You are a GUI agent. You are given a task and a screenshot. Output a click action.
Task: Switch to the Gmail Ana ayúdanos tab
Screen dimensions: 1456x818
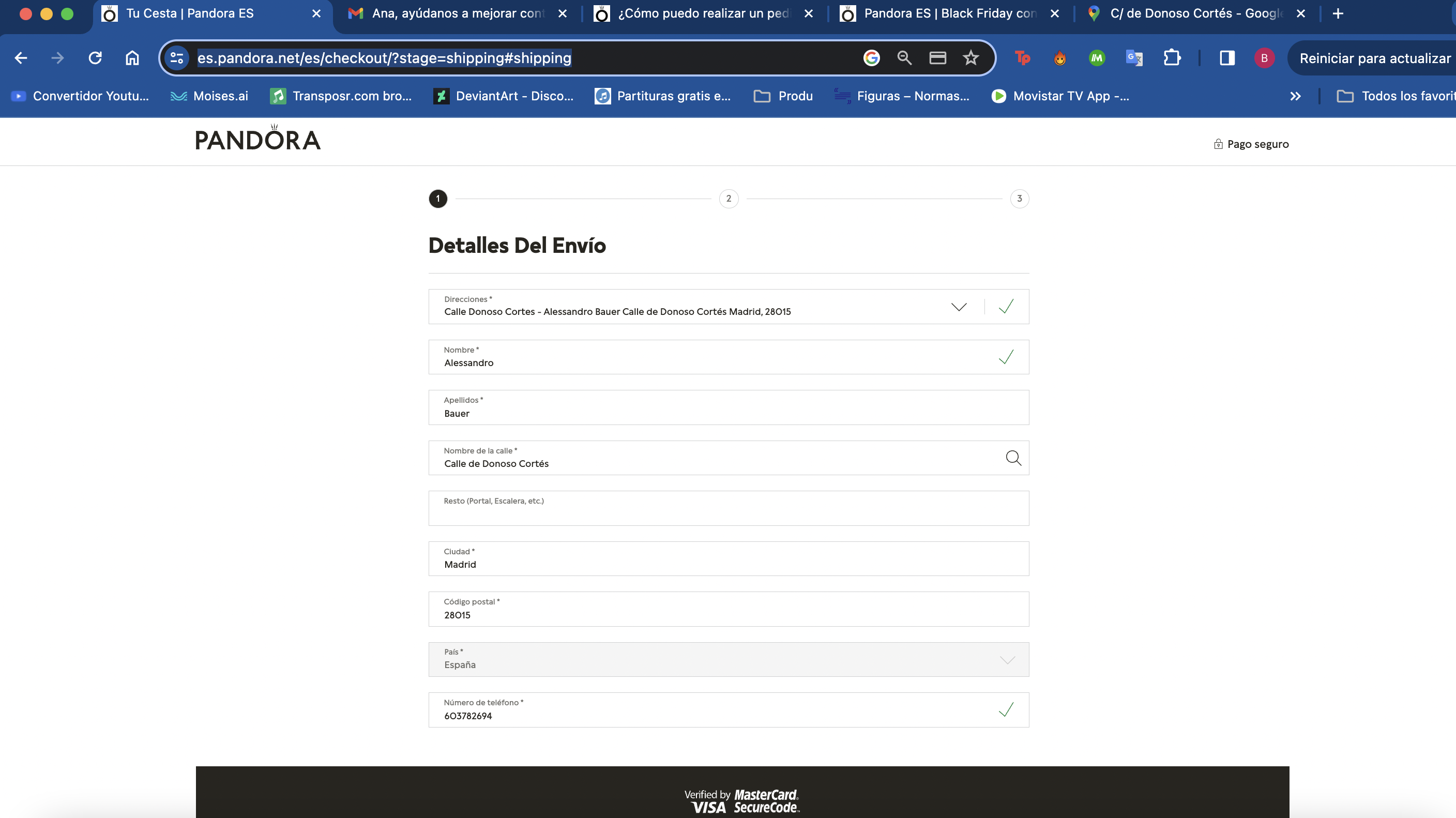tap(458, 13)
